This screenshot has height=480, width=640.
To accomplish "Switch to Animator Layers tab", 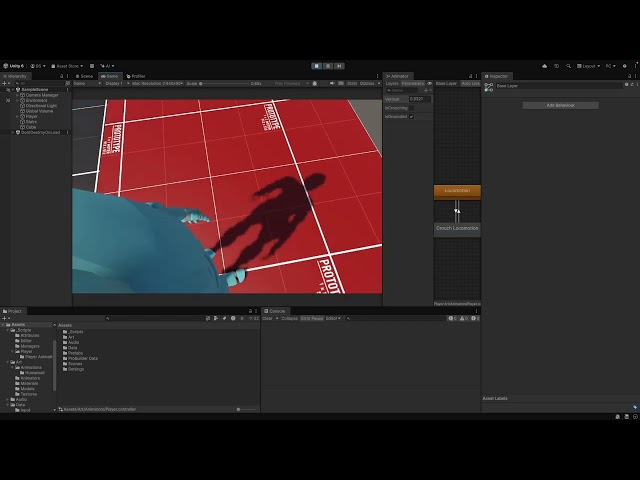I will click(x=392, y=83).
